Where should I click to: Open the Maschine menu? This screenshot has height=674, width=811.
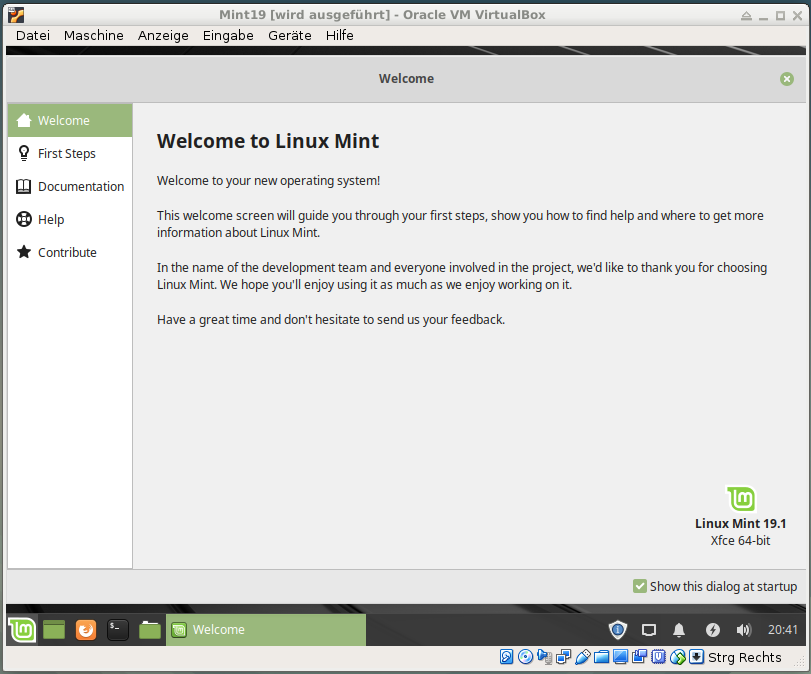[x=94, y=35]
